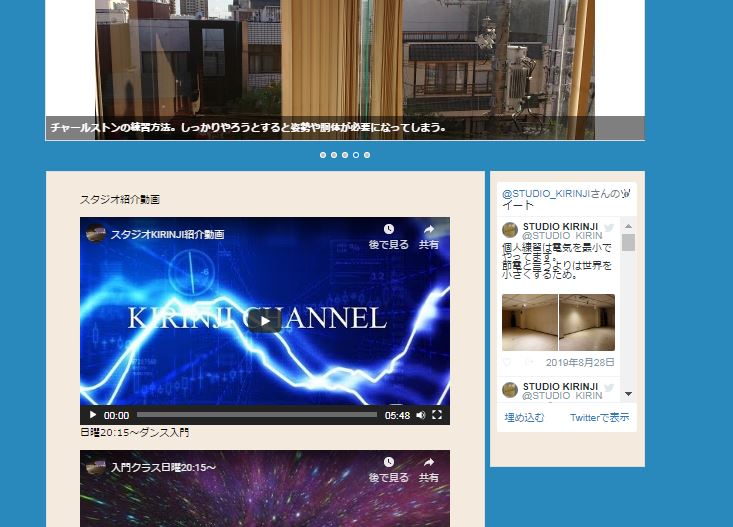Click the Twitter bird icon in first tweet
Image resolution: width=733 pixels, height=527 pixels.
coord(609,228)
